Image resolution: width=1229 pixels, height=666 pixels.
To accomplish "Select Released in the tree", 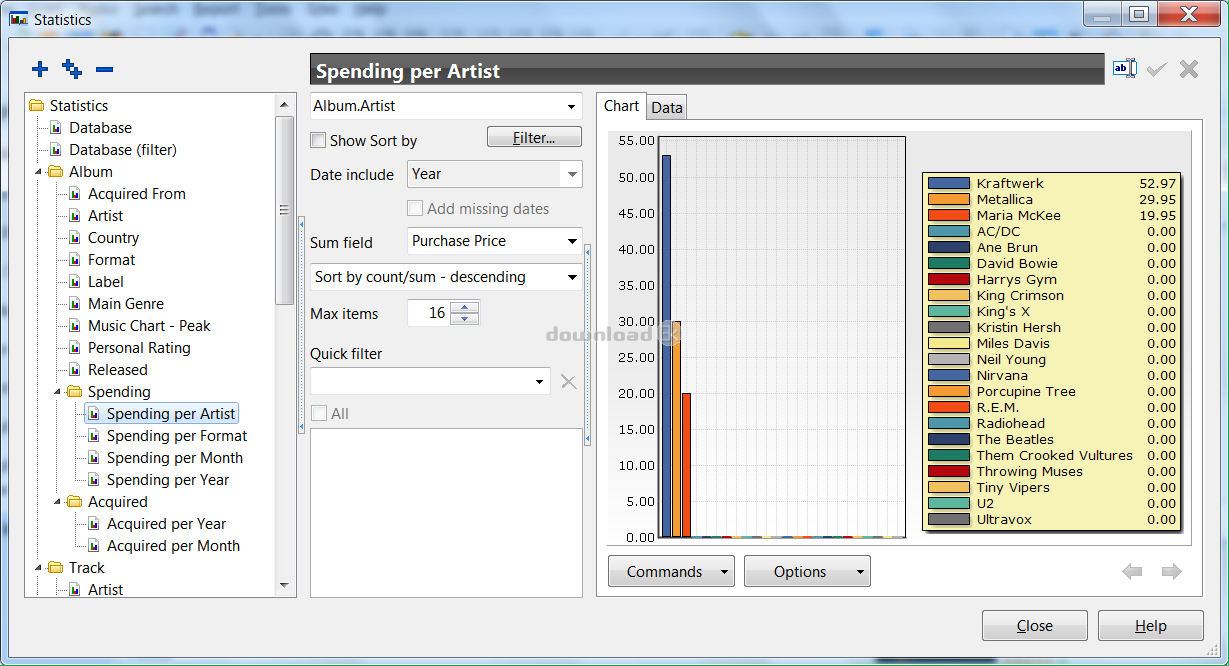I will tap(118, 370).
